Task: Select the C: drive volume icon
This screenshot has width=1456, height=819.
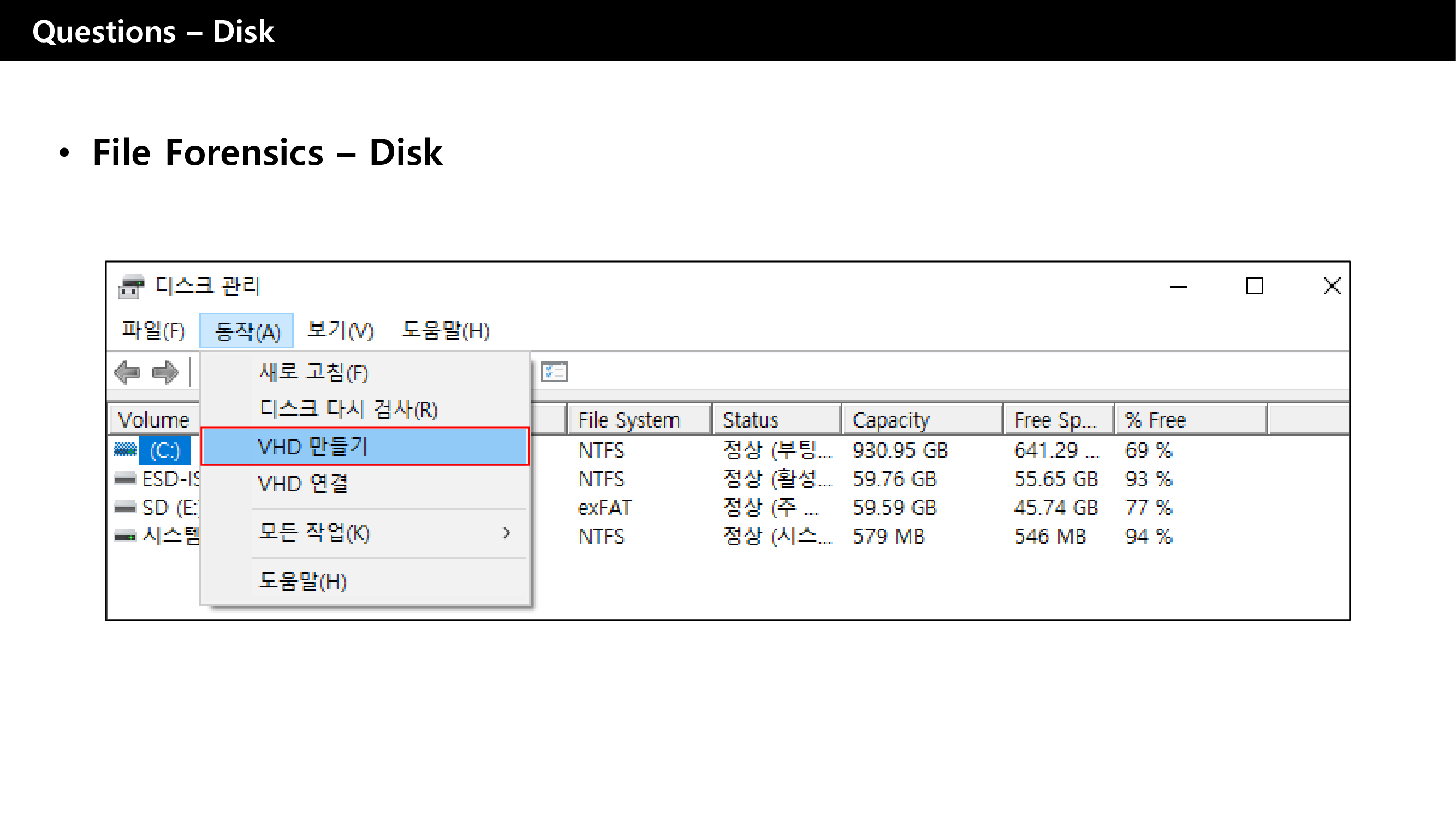Action: click(x=125, y=450)
